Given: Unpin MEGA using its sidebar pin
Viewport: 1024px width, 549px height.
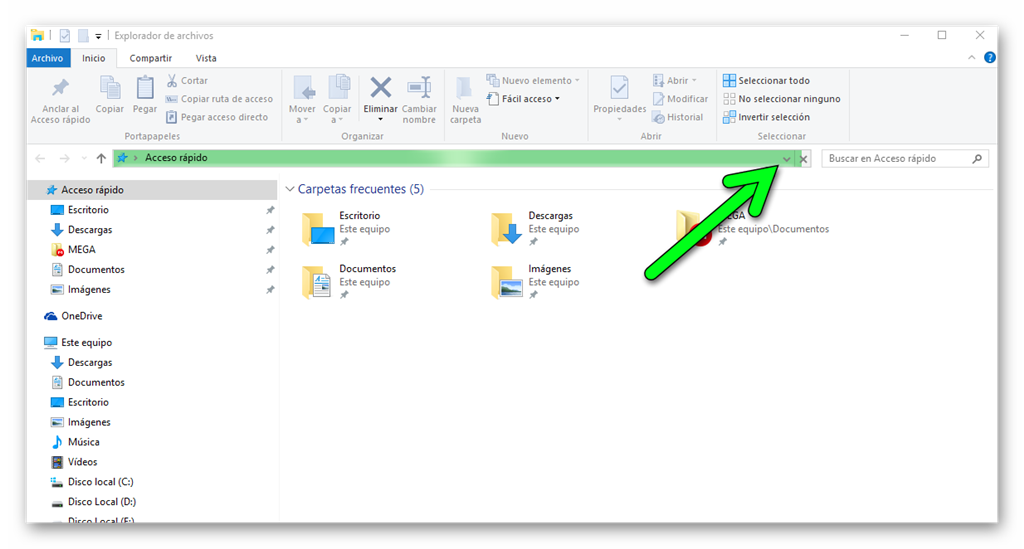Looking at the screenshot, I should point(270,249).
